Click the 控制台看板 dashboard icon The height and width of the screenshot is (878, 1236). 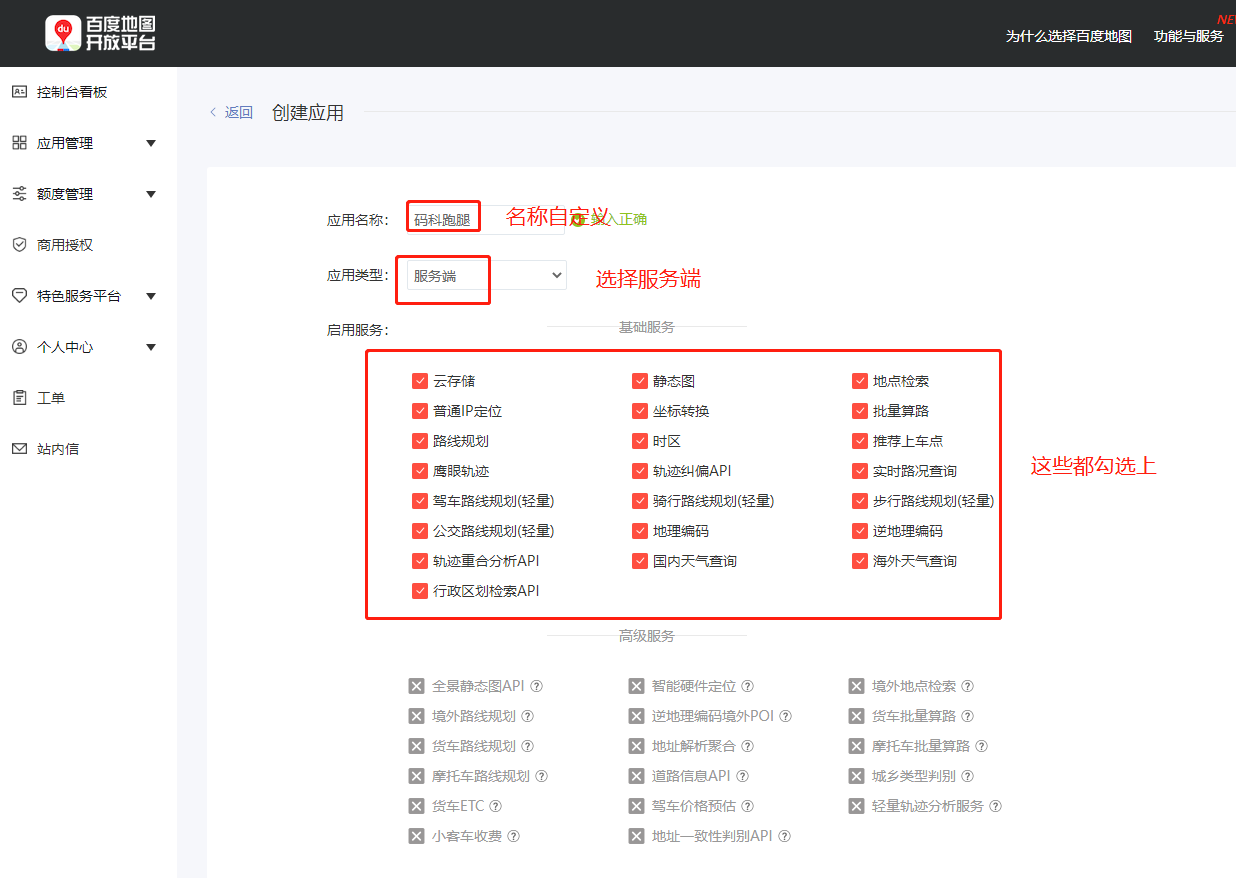pos(19,92)
